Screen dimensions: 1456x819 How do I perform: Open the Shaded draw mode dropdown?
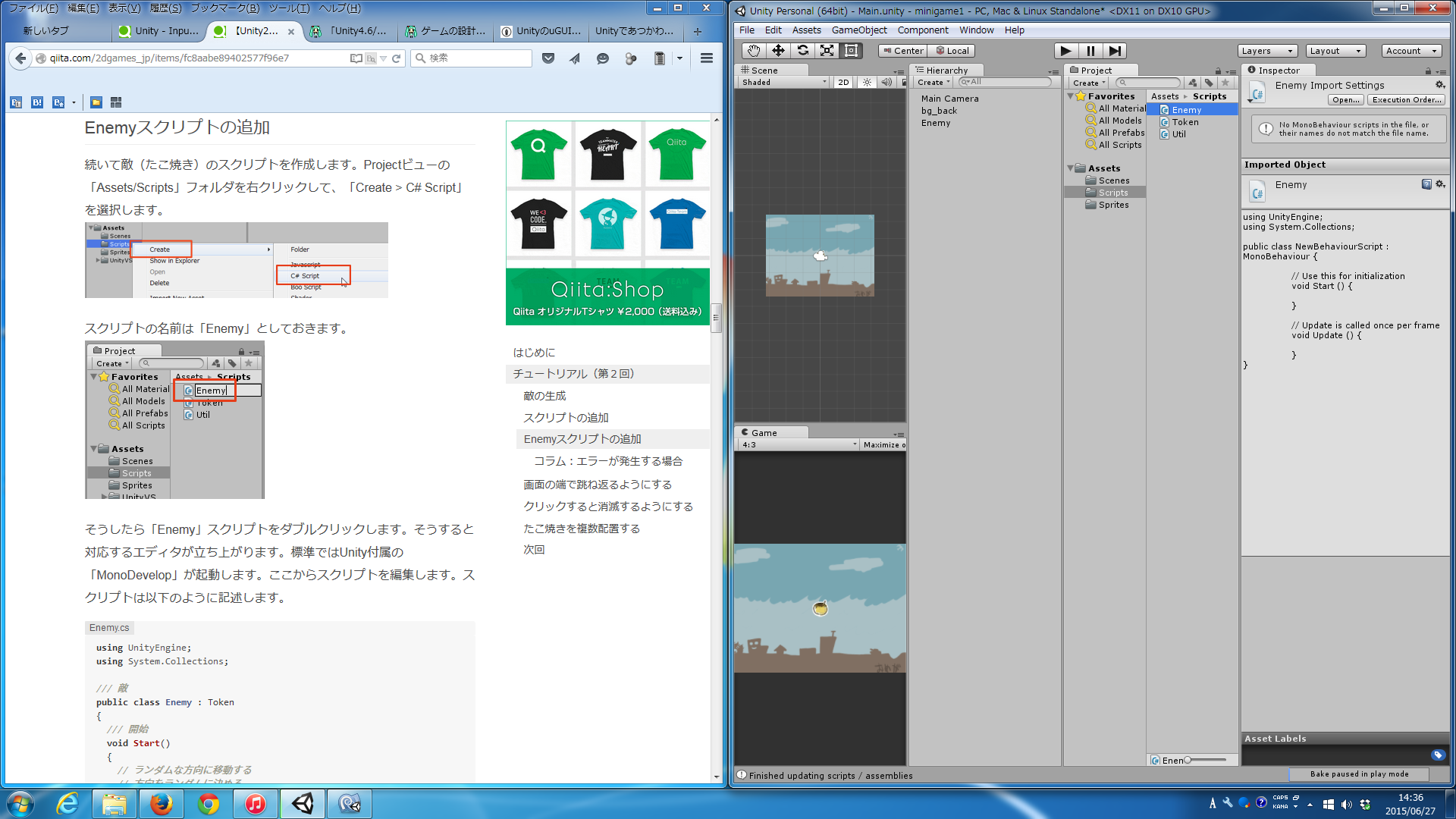(x=784, y=82)
